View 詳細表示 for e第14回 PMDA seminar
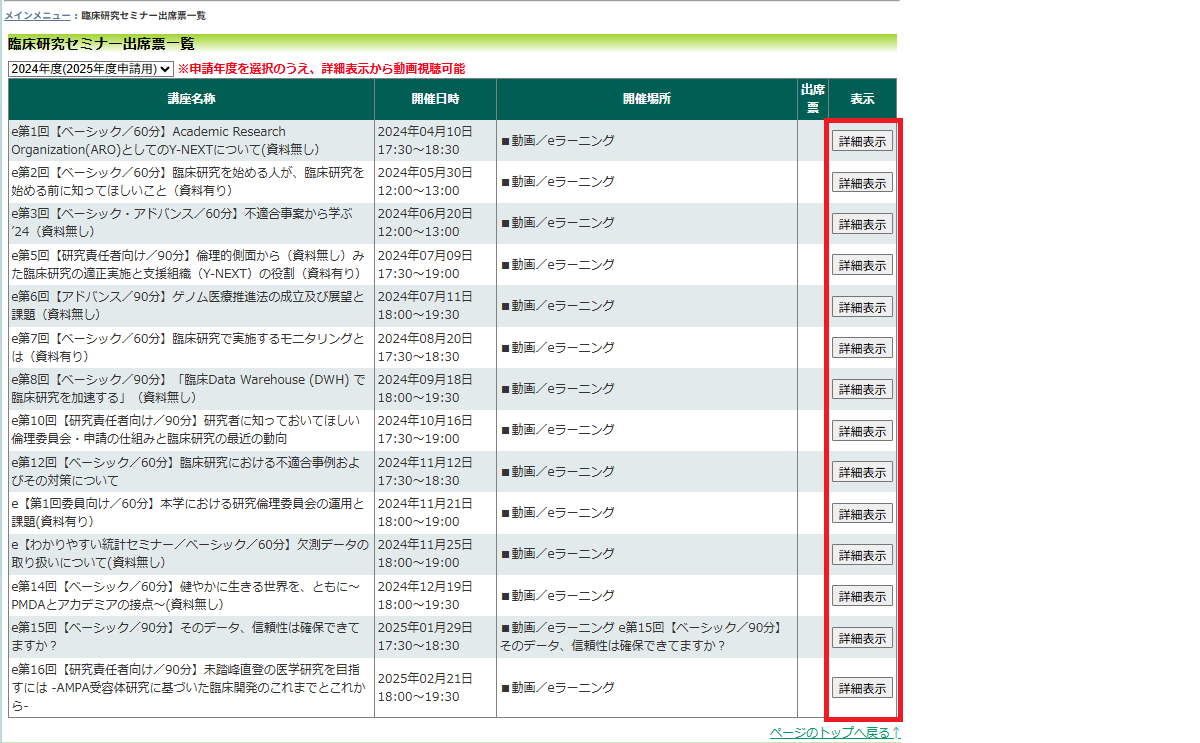1200x743 pixels. coord(862,596)
